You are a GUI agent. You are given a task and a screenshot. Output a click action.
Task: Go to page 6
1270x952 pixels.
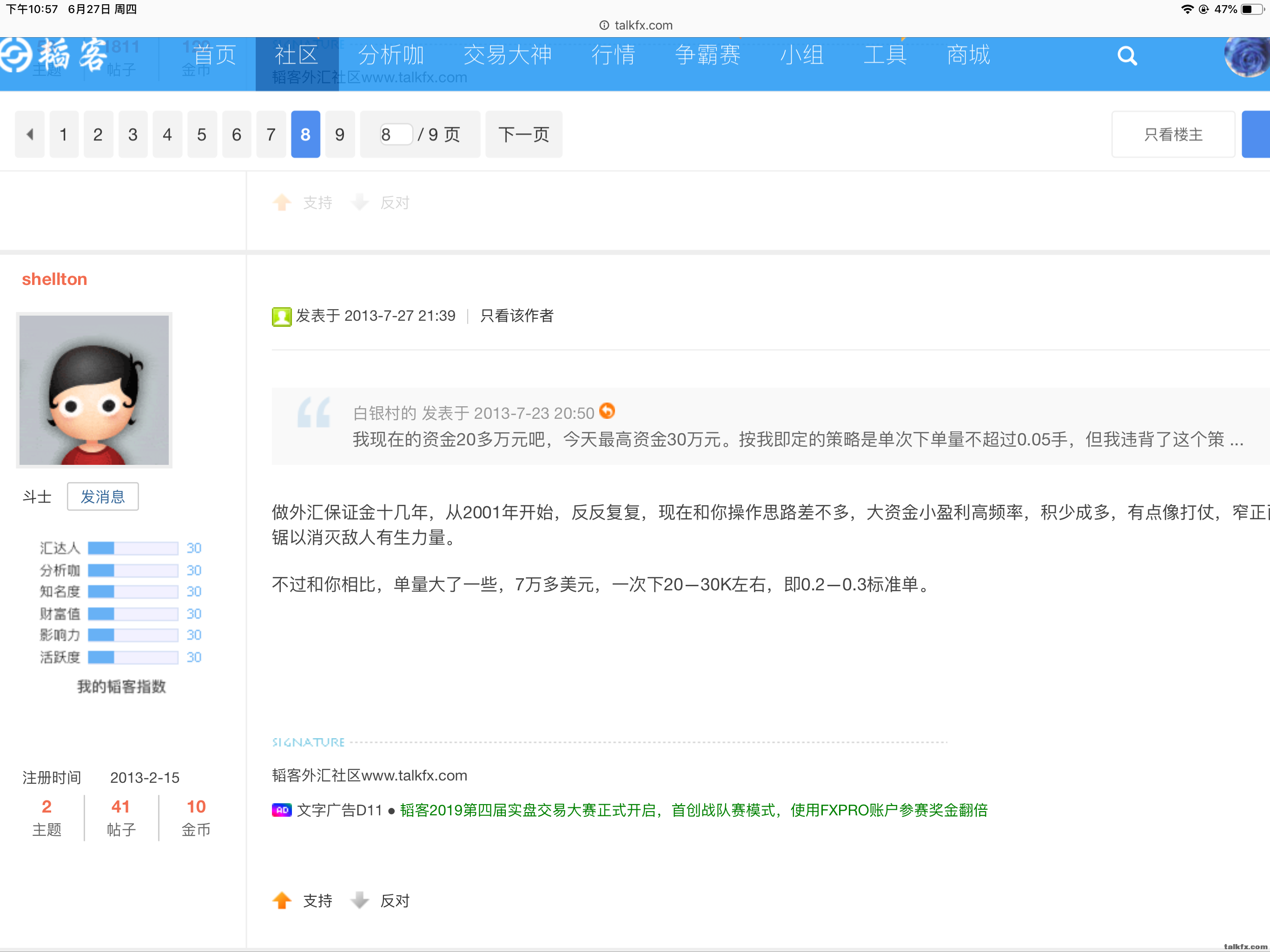(x=237, y=134)
